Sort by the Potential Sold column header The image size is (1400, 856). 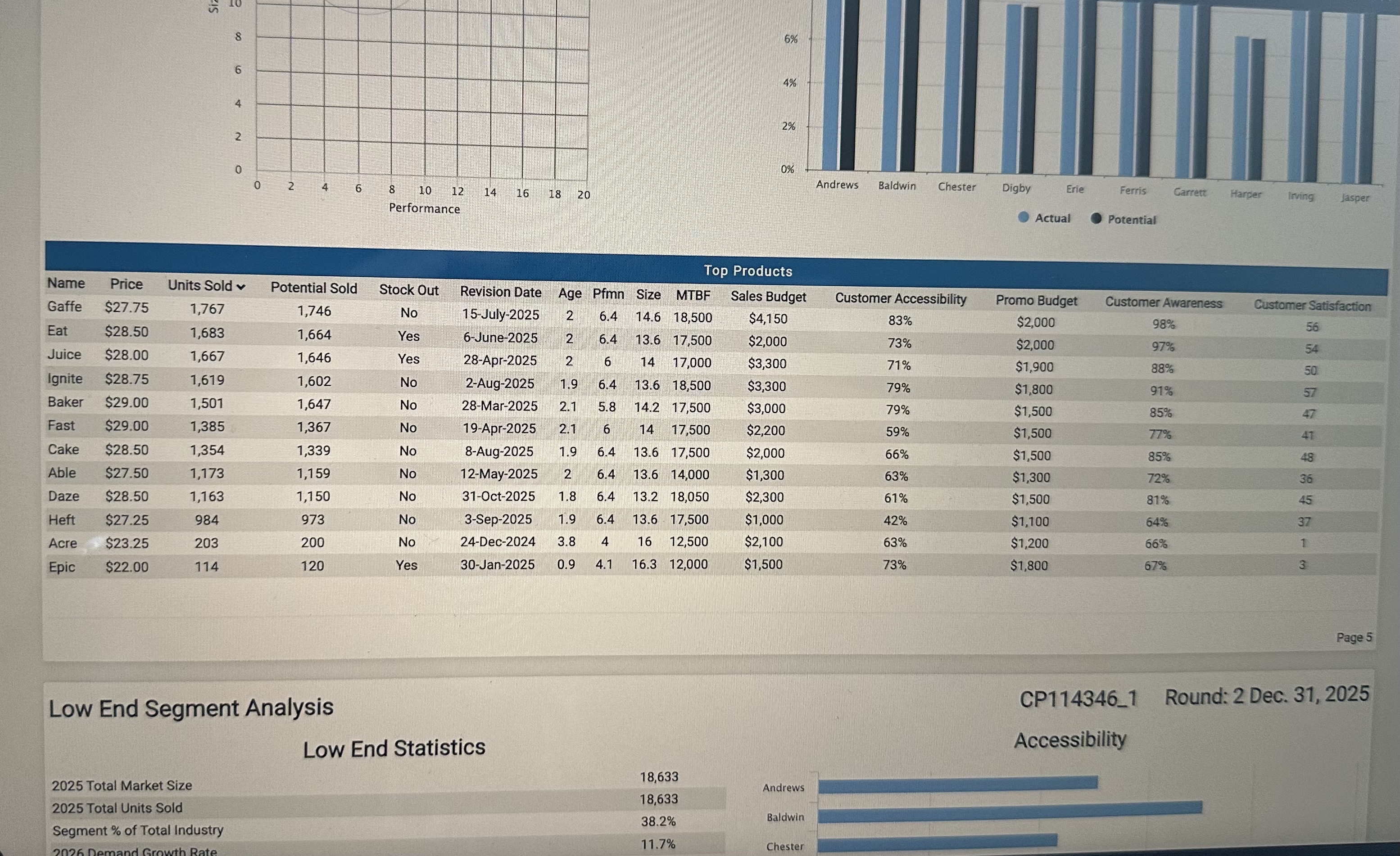[313, 288]
